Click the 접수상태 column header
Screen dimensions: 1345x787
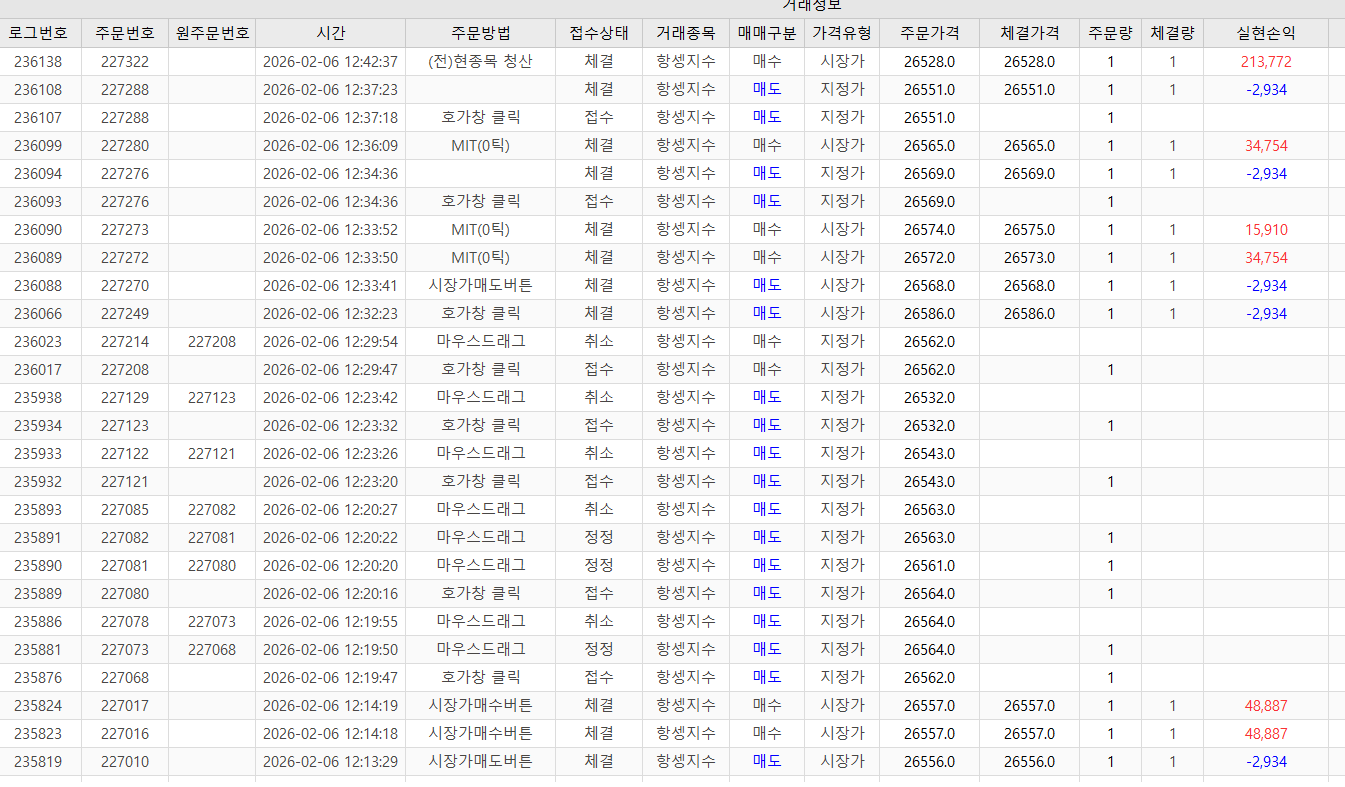[598, 33]
